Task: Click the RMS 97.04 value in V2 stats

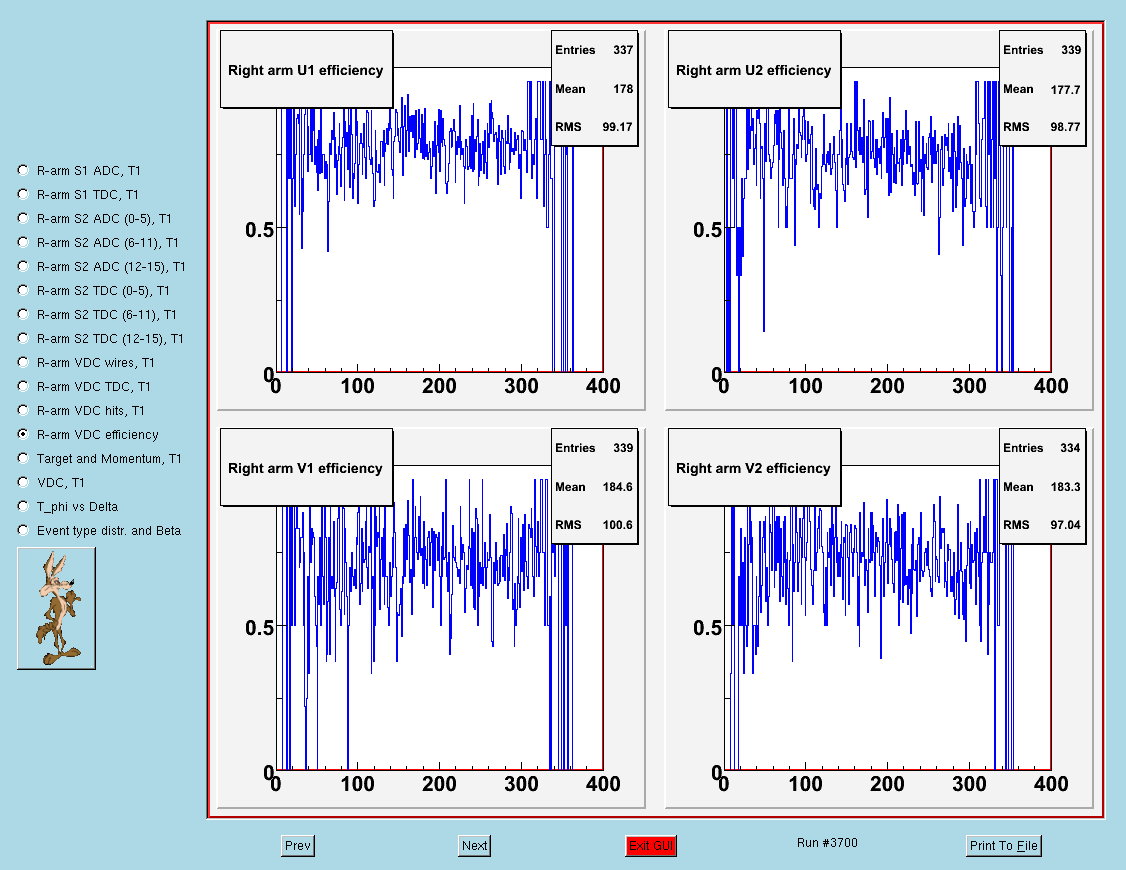Action: [1066, 525]
